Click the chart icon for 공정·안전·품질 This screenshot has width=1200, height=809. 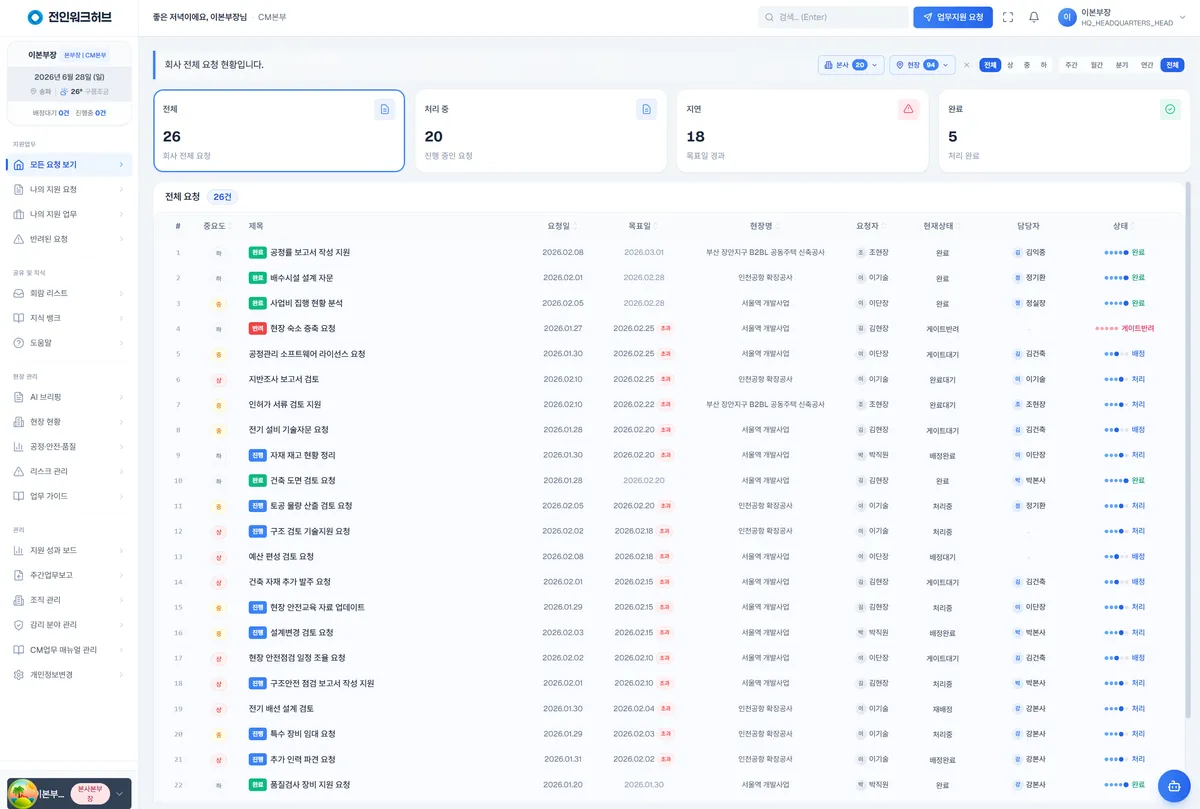(x=19, y=446)
